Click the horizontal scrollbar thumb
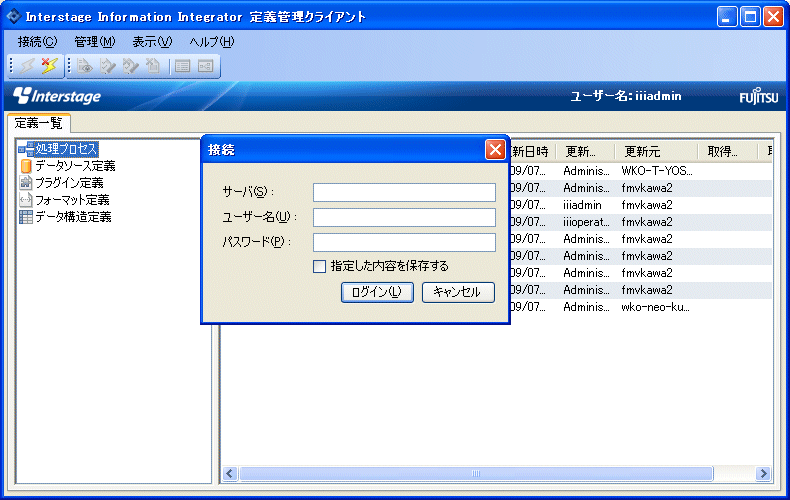Screen dimensions: 790x500 tap(476, 474)
